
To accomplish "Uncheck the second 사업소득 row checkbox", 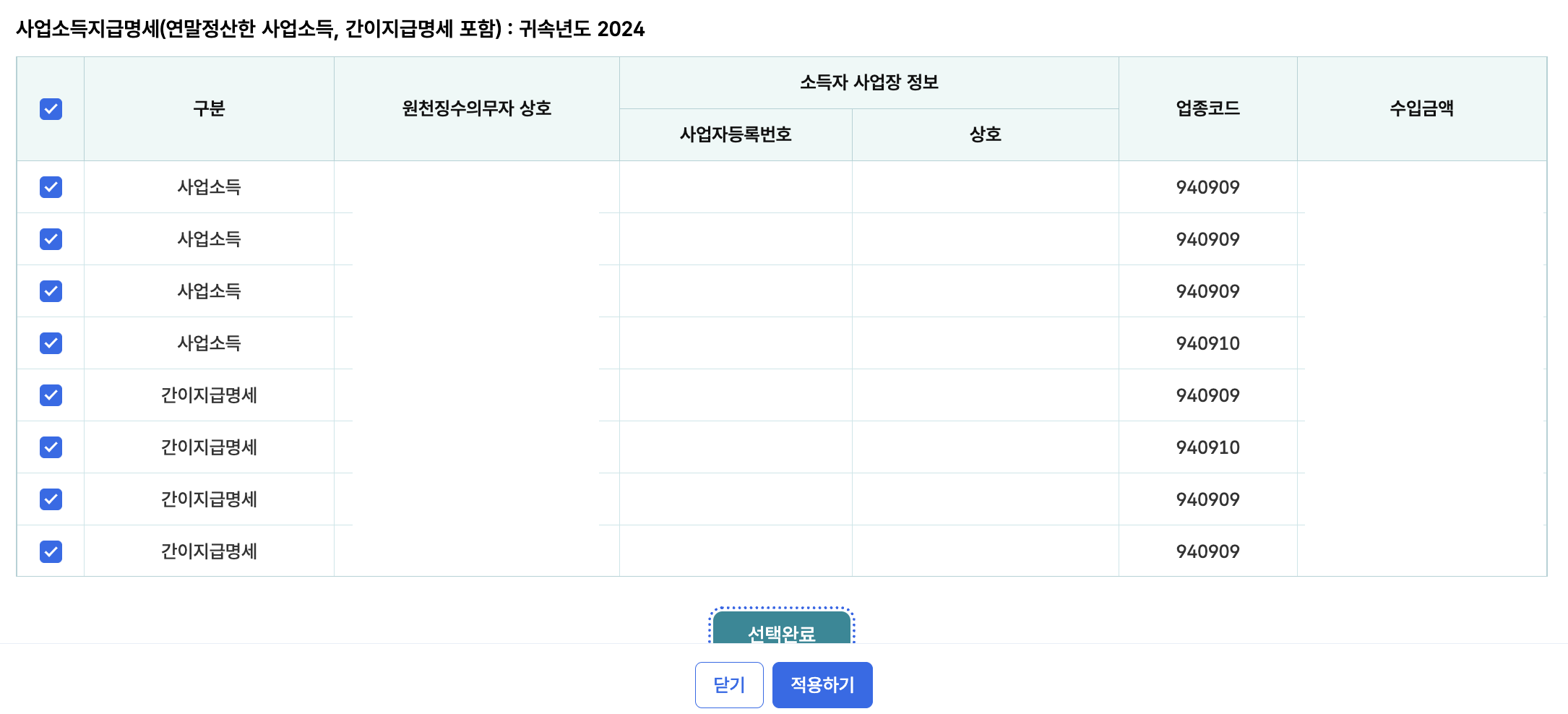I will click(x=49, y=239).
